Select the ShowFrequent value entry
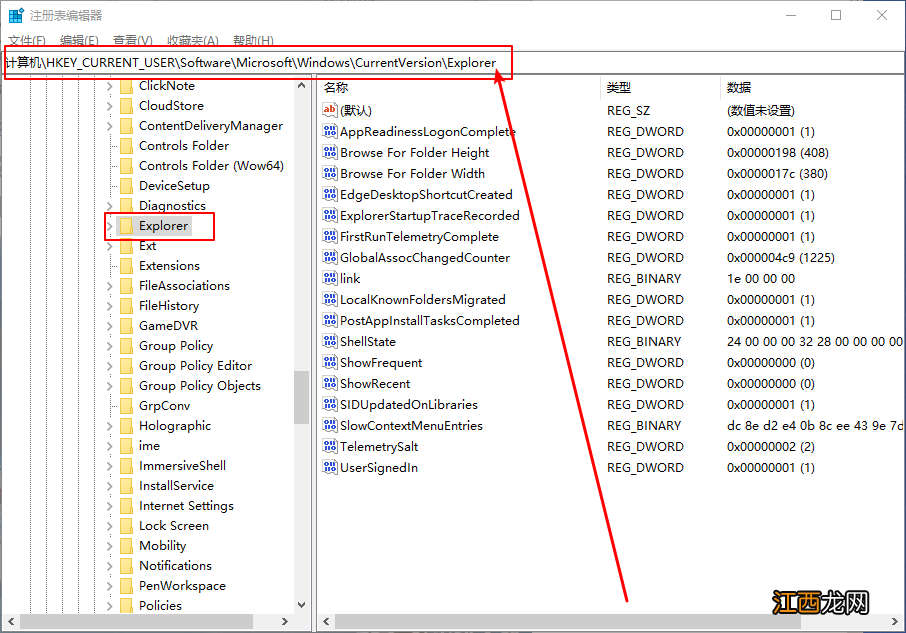The height and width of the screenshot is (633, 906). tap(381, 363)
